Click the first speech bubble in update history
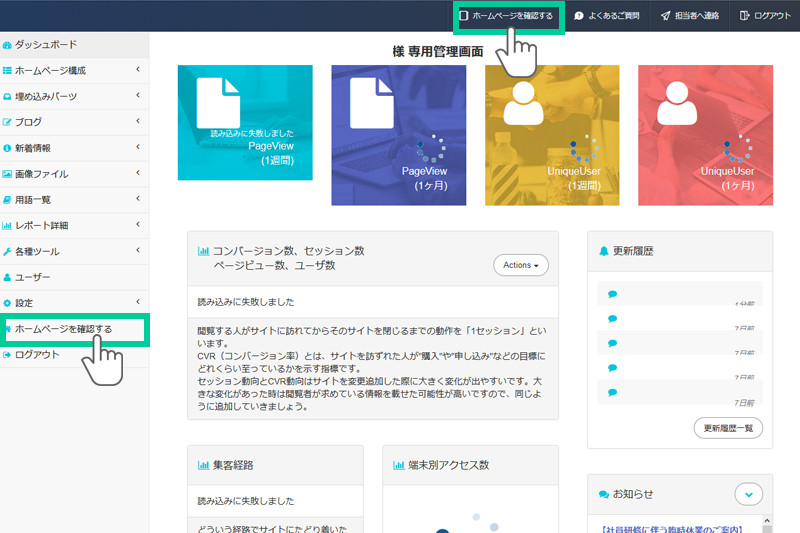This screenshot has height=533, width=800. point(612,294)
